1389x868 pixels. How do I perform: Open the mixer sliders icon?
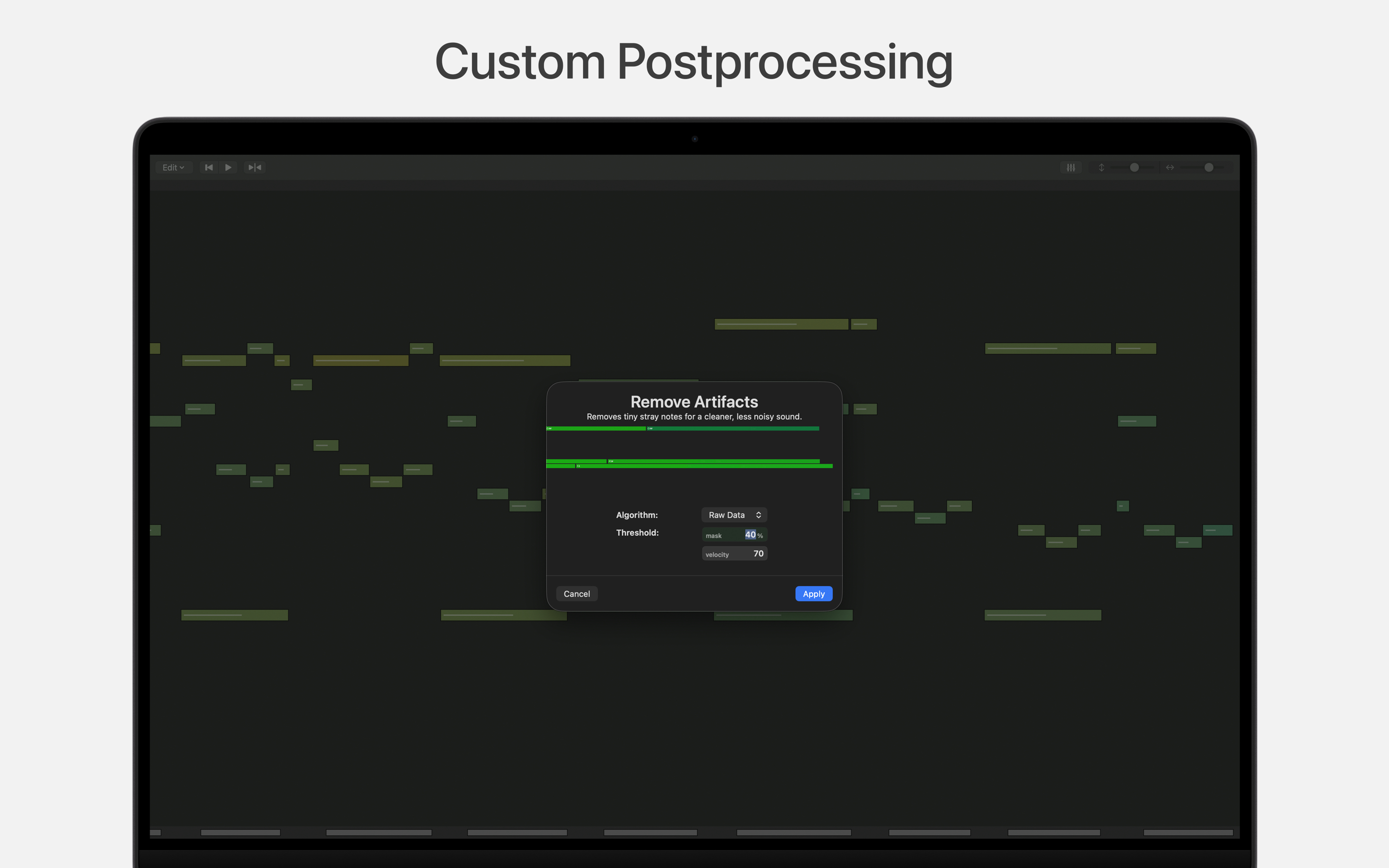pos(1071,168)
